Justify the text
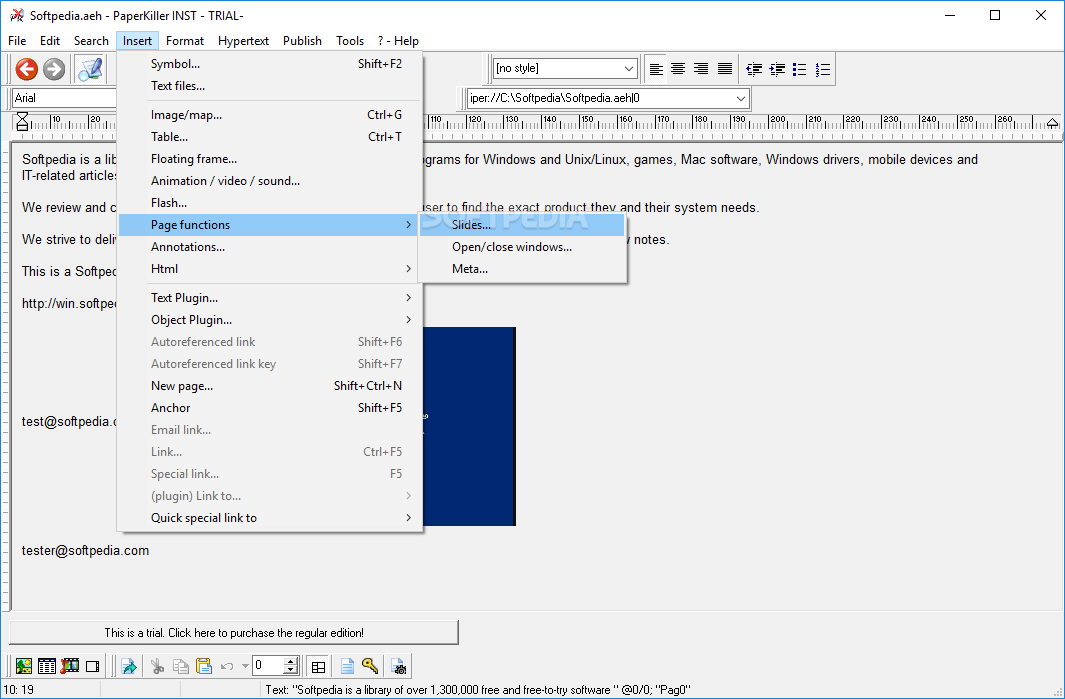Screen dimensions: 1065x699 tap(725, 69)
